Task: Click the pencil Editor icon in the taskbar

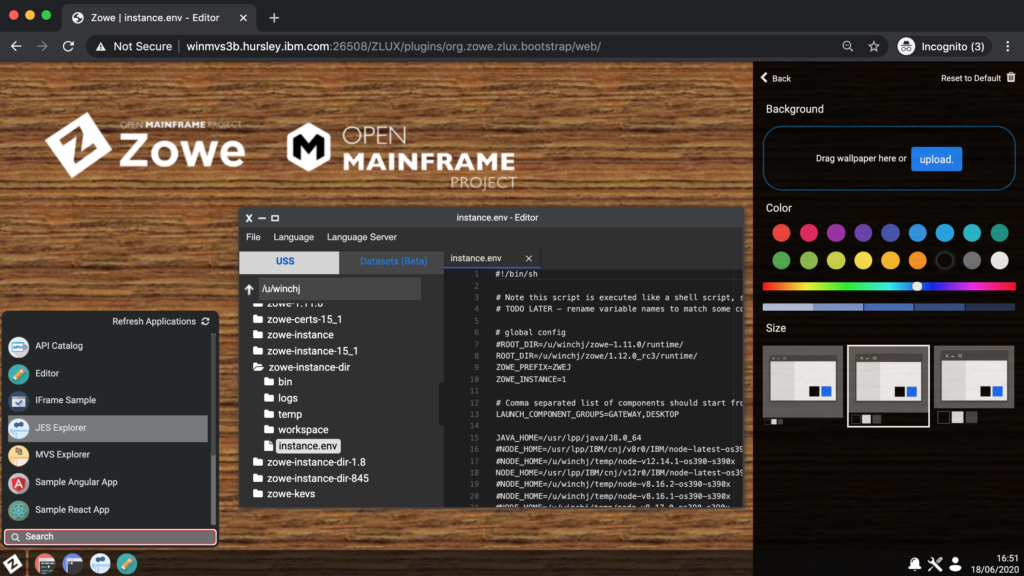Action: pos(126,563)
